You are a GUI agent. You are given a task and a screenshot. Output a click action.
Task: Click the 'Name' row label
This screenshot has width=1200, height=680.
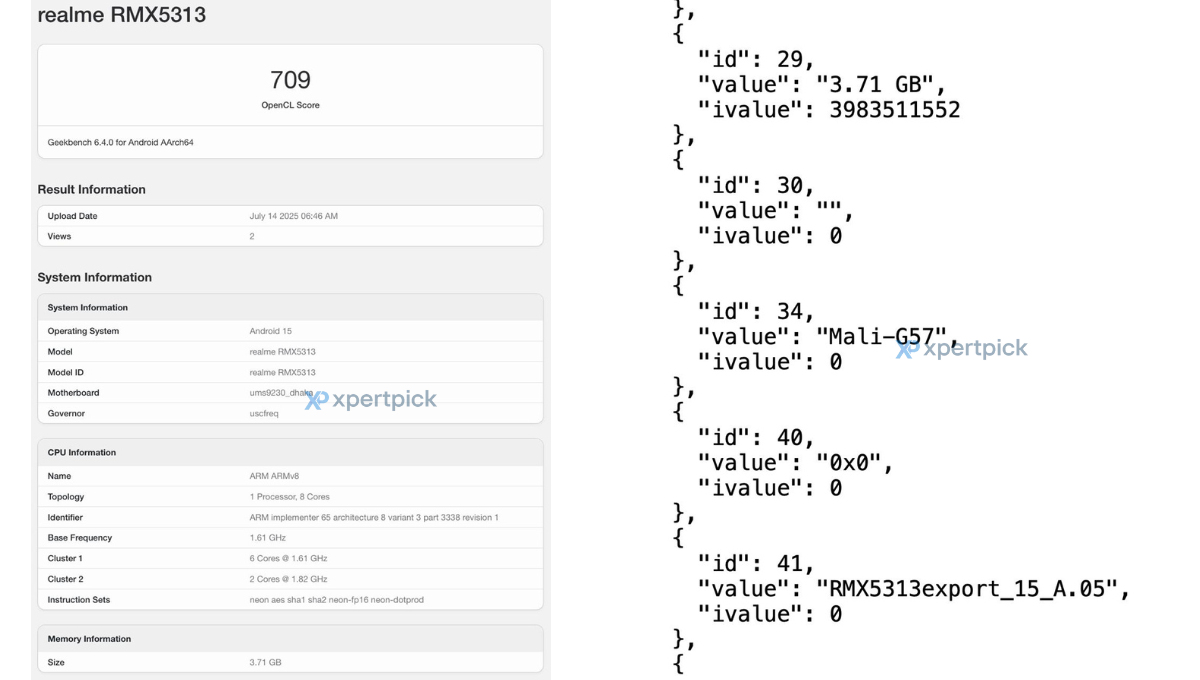click(59, 476)
